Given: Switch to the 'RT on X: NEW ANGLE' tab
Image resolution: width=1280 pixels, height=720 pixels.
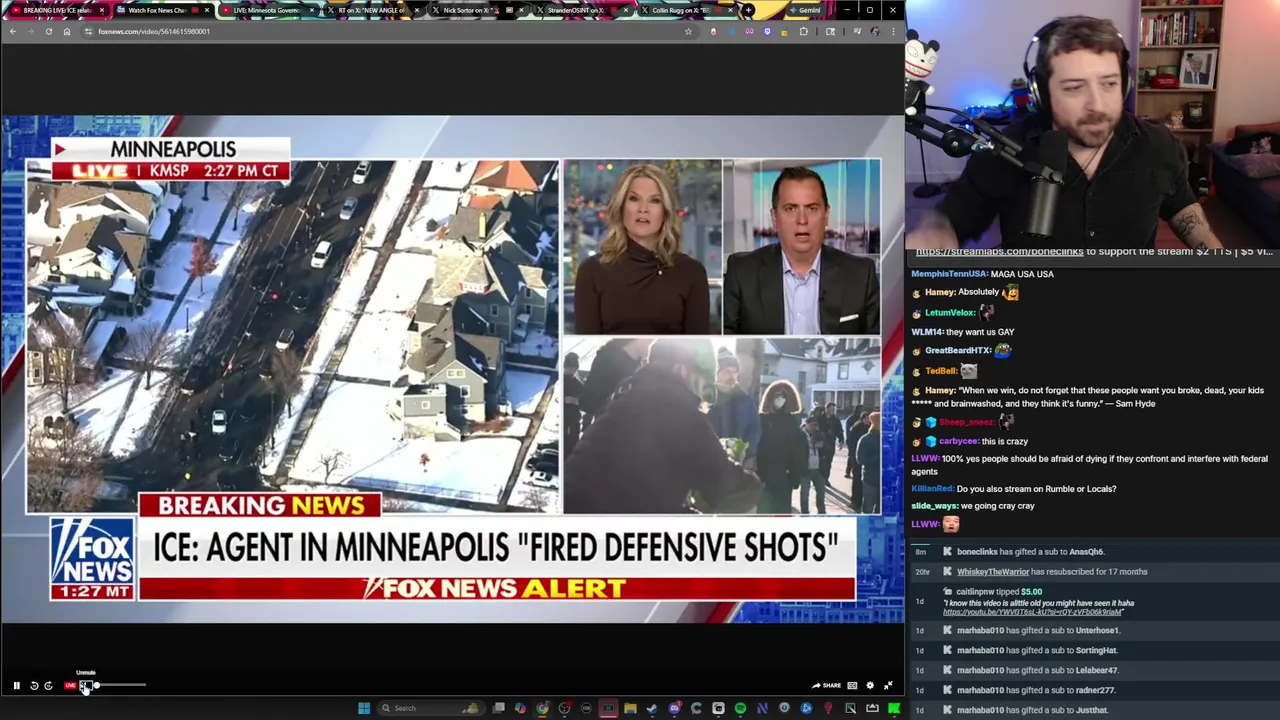Looking at the screenshot, I should pos(376,10).
